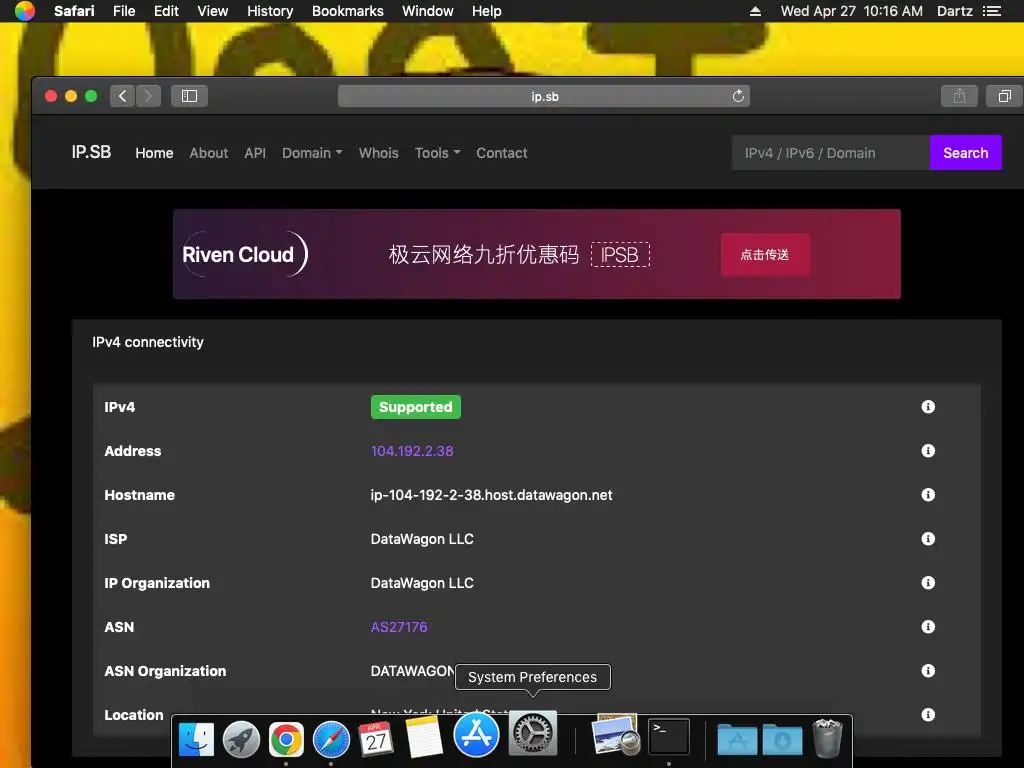
Task: Click the eject icon in menu bar
Action: click(755, 11)
